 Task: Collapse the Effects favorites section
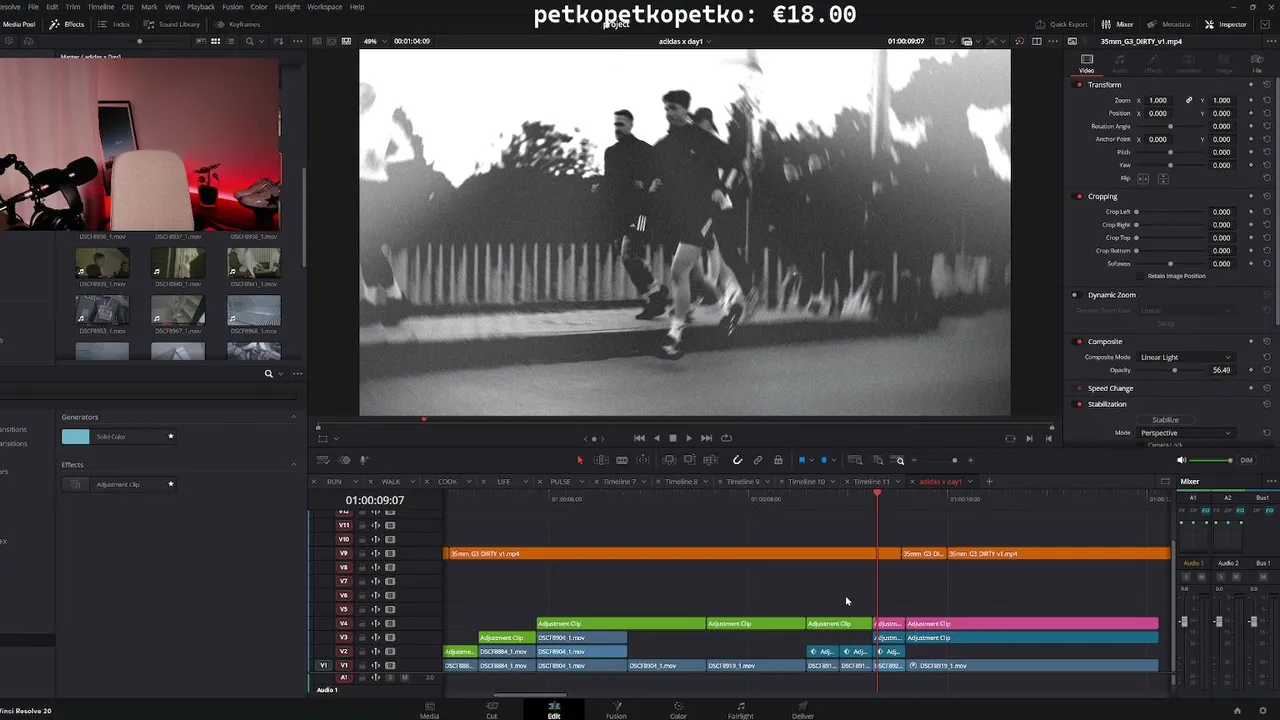pos(293,465)
